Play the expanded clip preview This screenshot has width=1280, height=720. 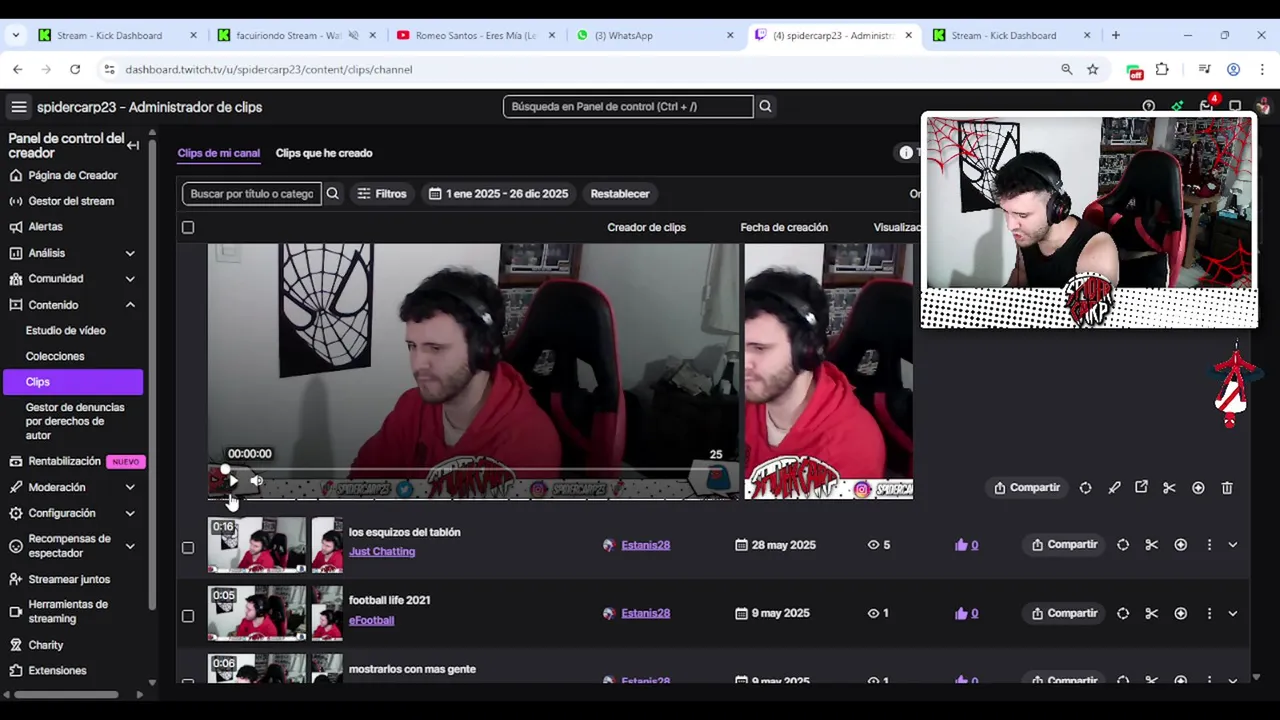coord(232,481)
